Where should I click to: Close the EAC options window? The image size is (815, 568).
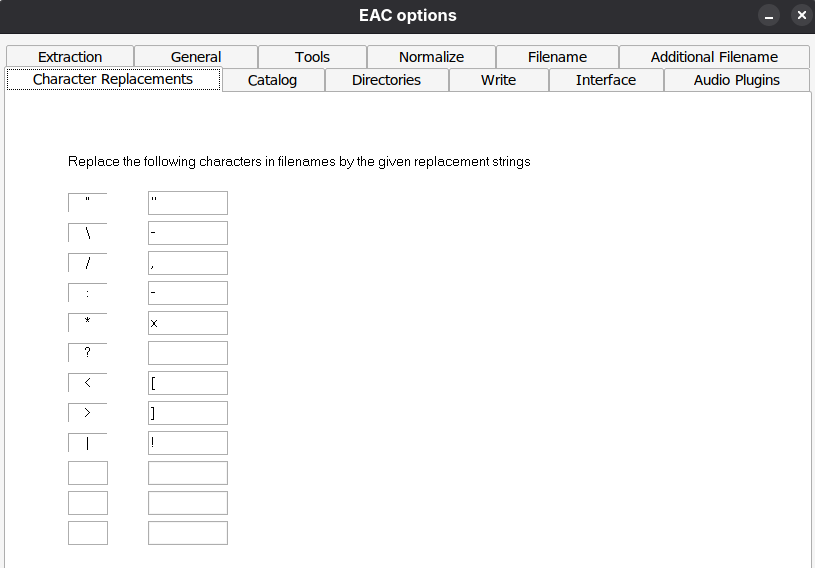click(800, 16)
